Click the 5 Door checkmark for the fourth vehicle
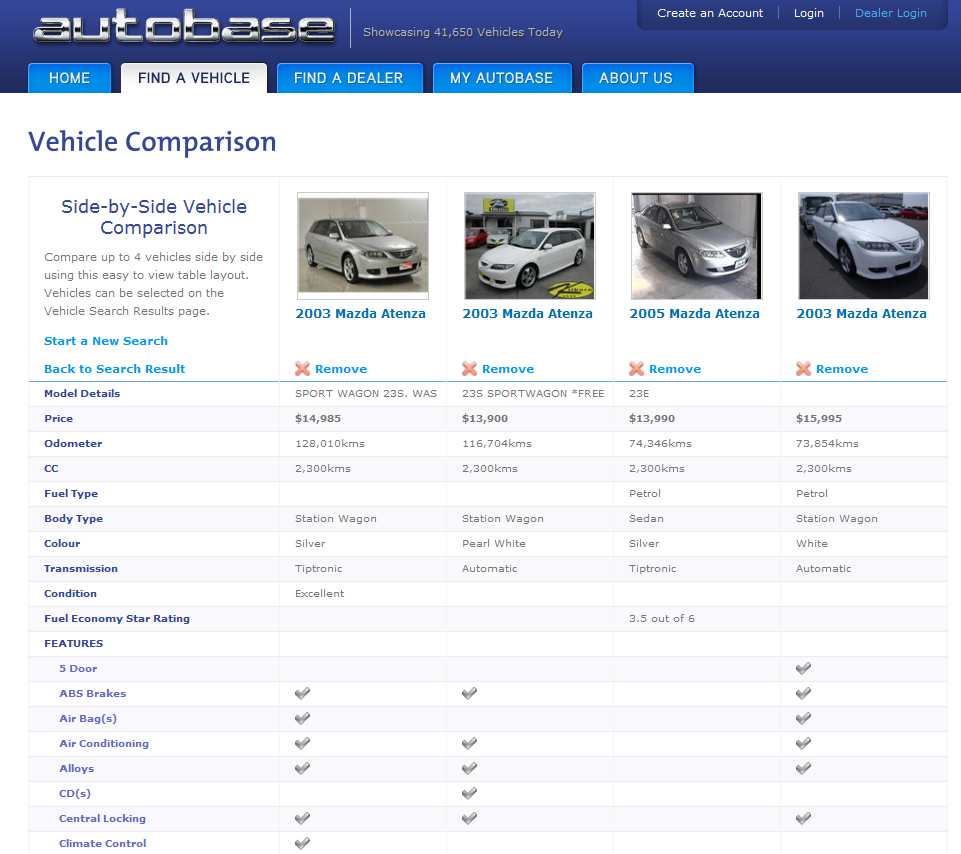 point(803,668)
